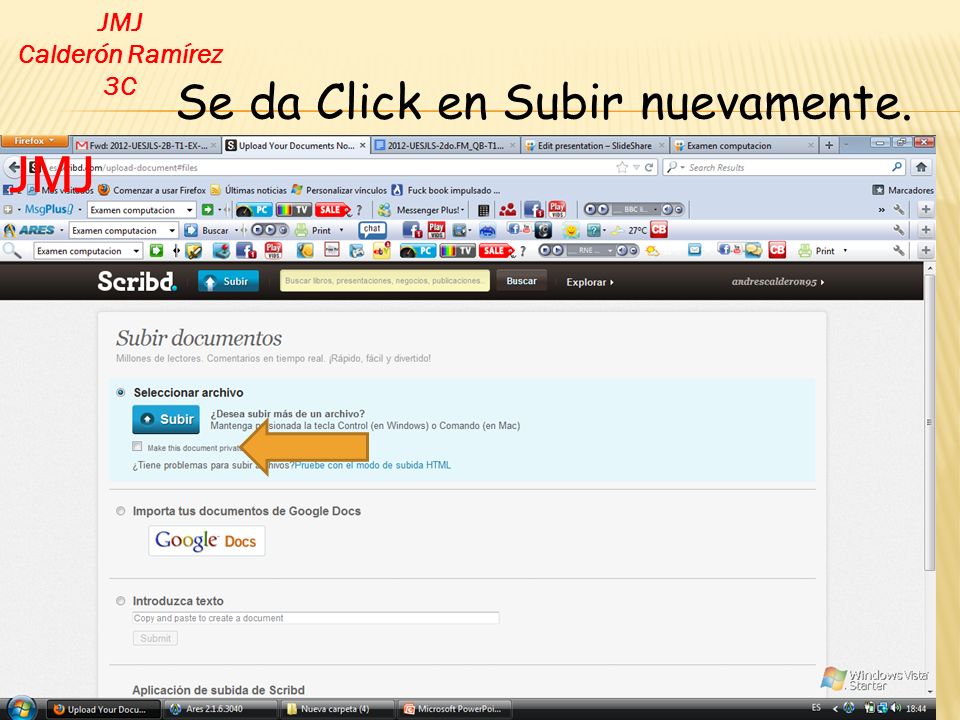The image size is (960, 720).
Task: Click the page vertical scrollbar
Action: 929,422
